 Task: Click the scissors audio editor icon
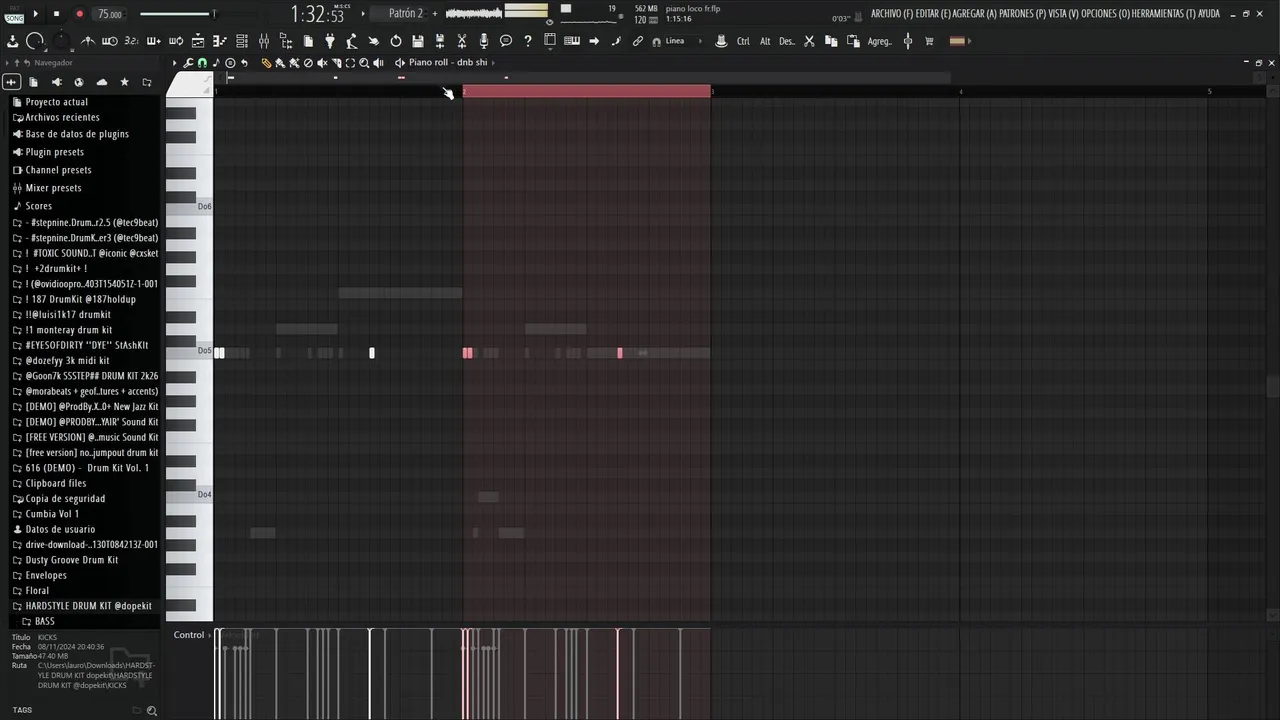[462, 41]
